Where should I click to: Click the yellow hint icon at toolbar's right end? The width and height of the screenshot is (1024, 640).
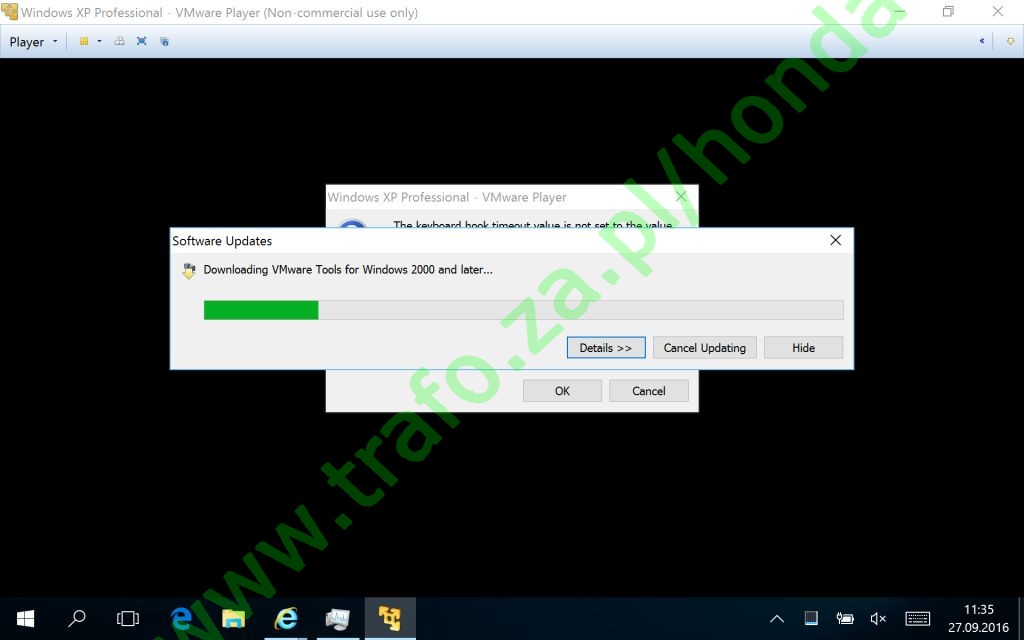pos(1010,41)
